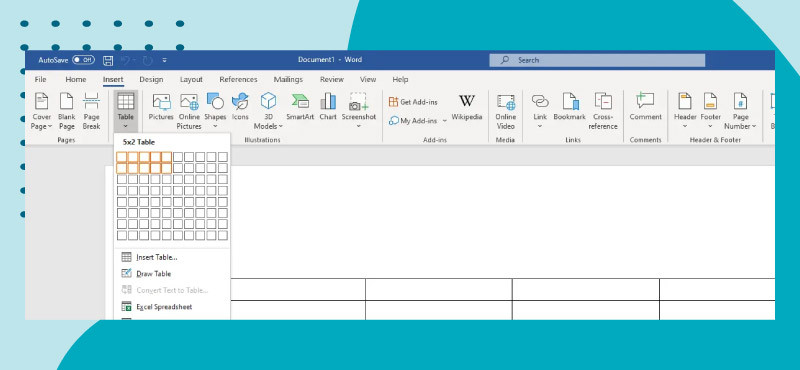The width and height of the screenshot is (800, 370).
Task: Open the Help tab
Action: point(400,80)
